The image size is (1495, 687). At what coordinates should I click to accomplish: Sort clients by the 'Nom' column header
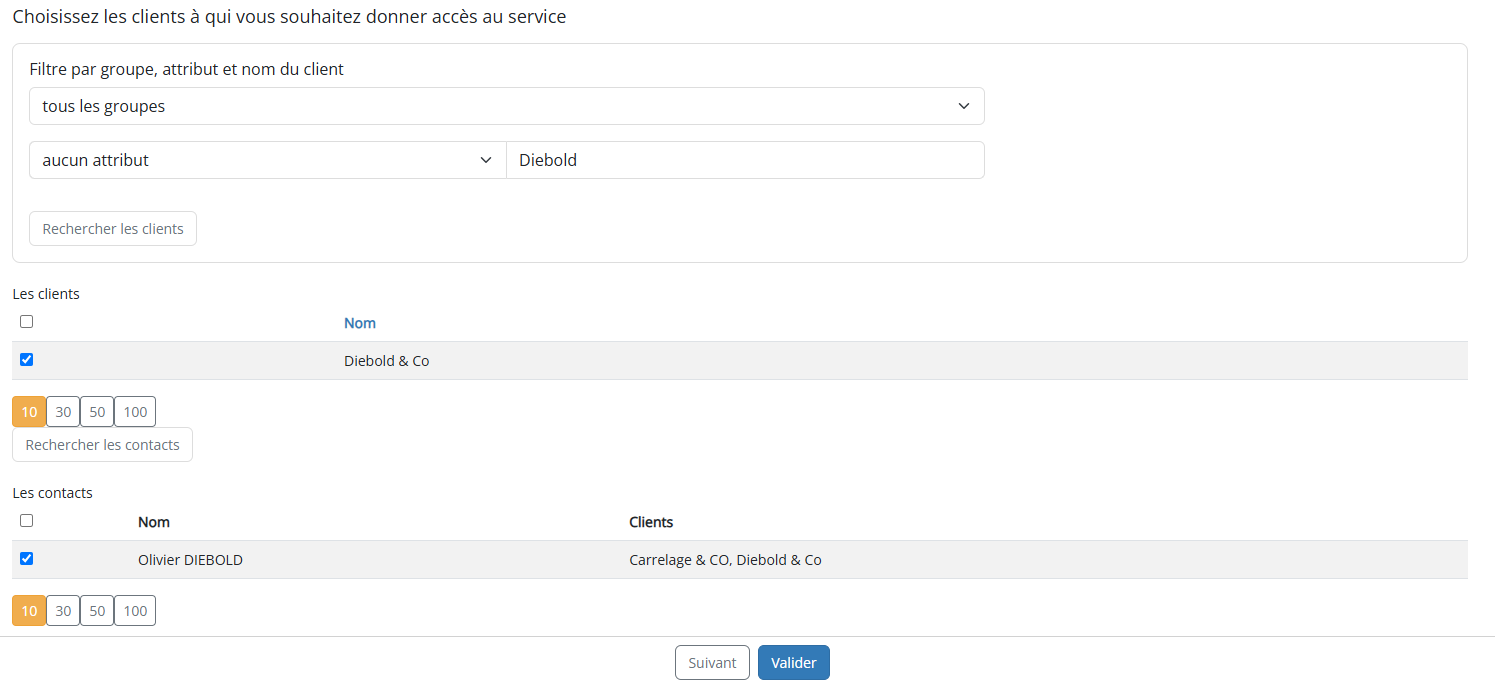360,323
